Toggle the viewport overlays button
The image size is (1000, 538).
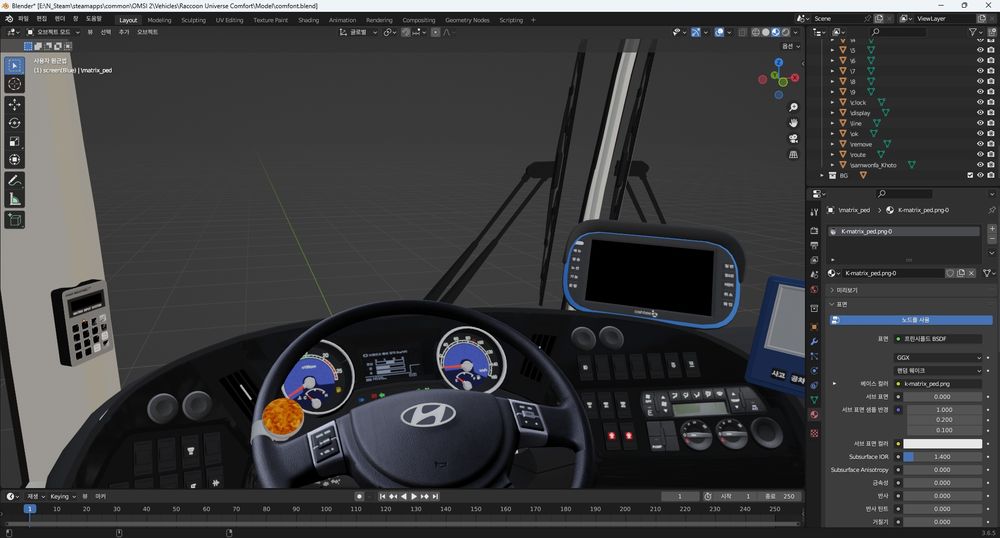point(719,32)
